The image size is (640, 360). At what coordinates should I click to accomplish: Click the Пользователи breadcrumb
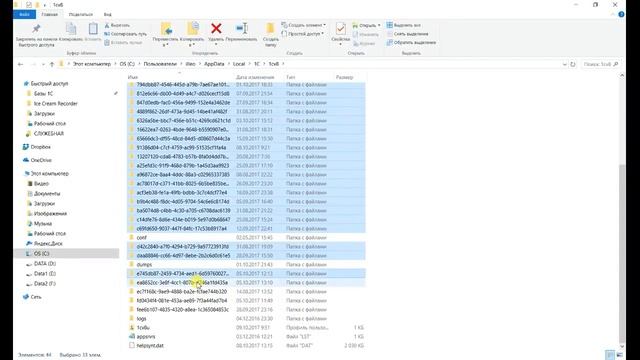(x=160, y=64)
